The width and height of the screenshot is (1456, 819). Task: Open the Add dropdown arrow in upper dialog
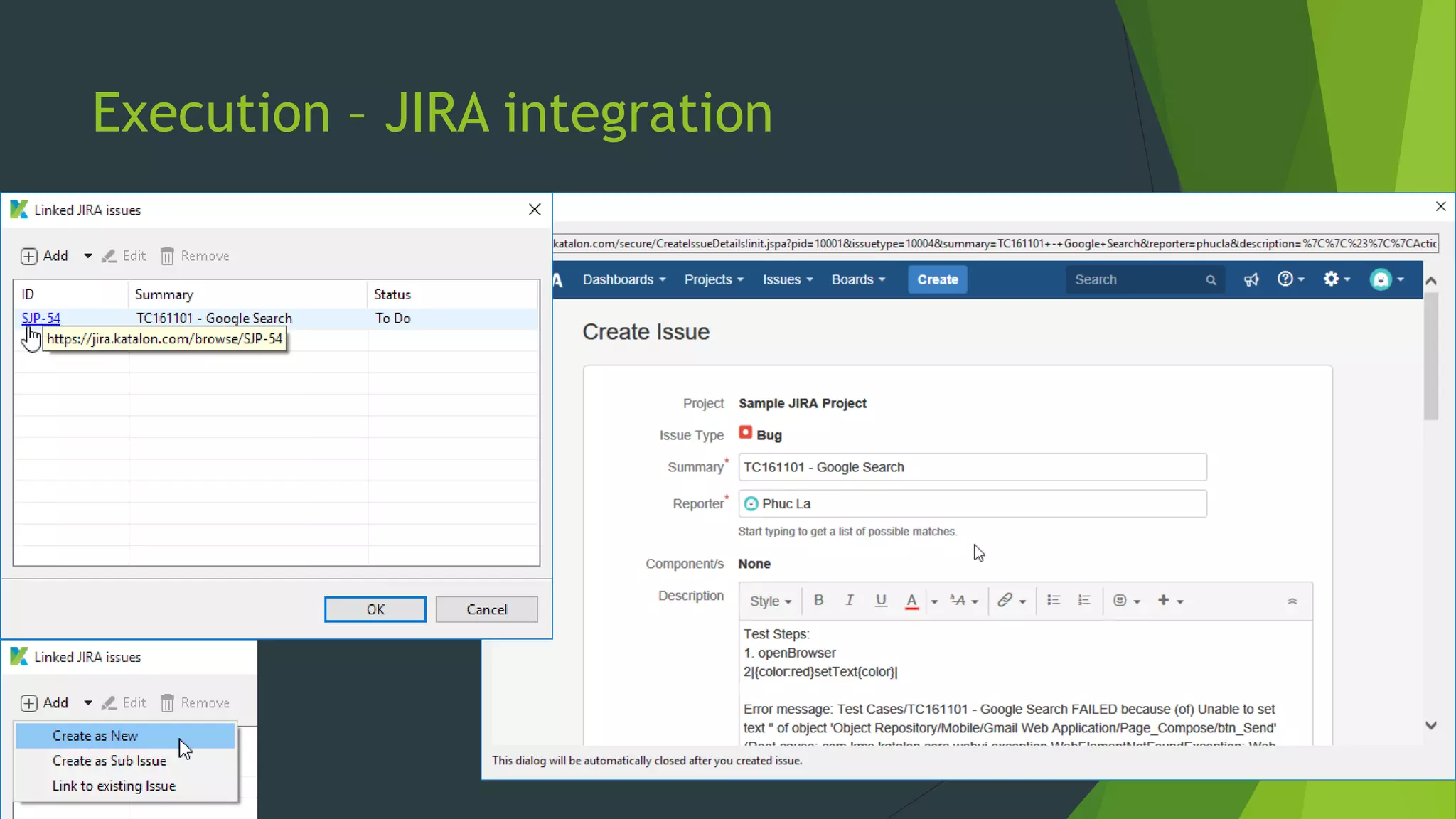[88, 256]
